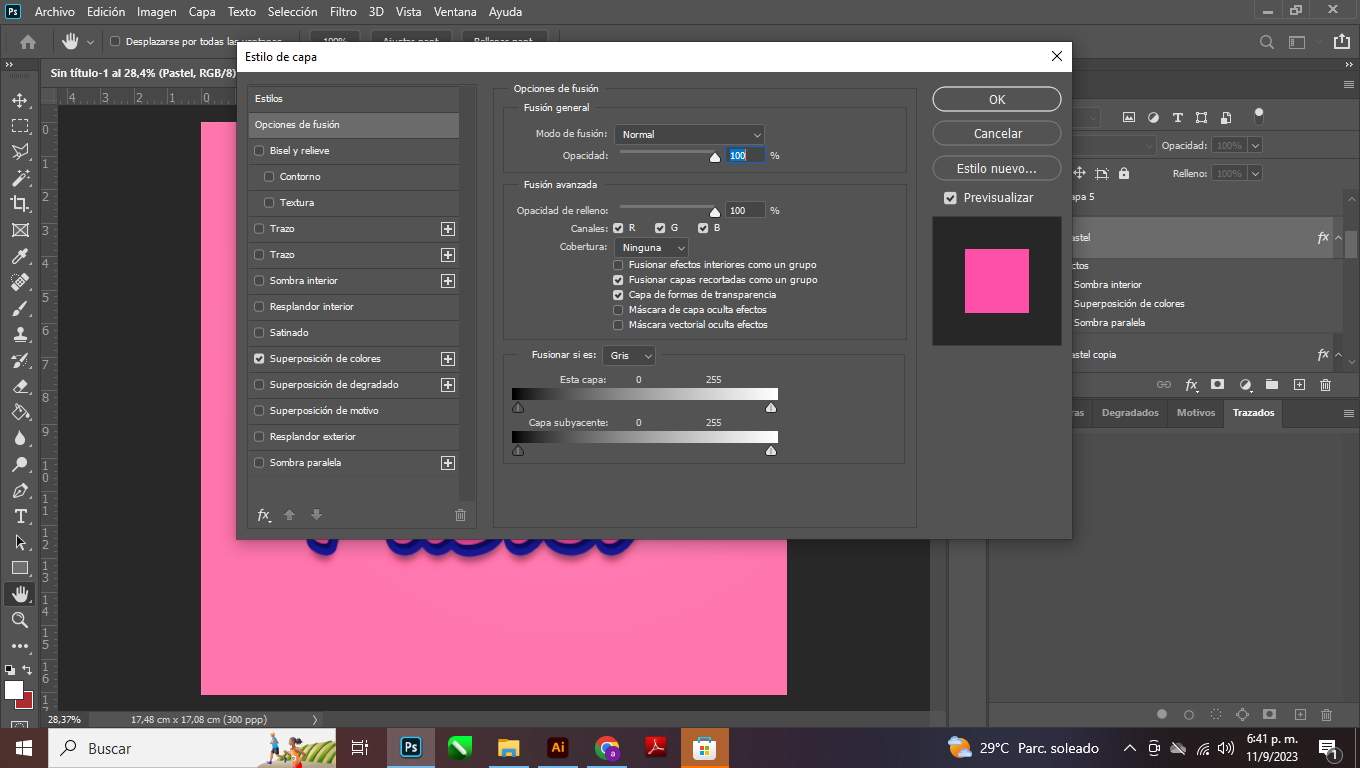Open the Fusionar si es dropdown
The image size is (1360, 768).
click(629, 355)
